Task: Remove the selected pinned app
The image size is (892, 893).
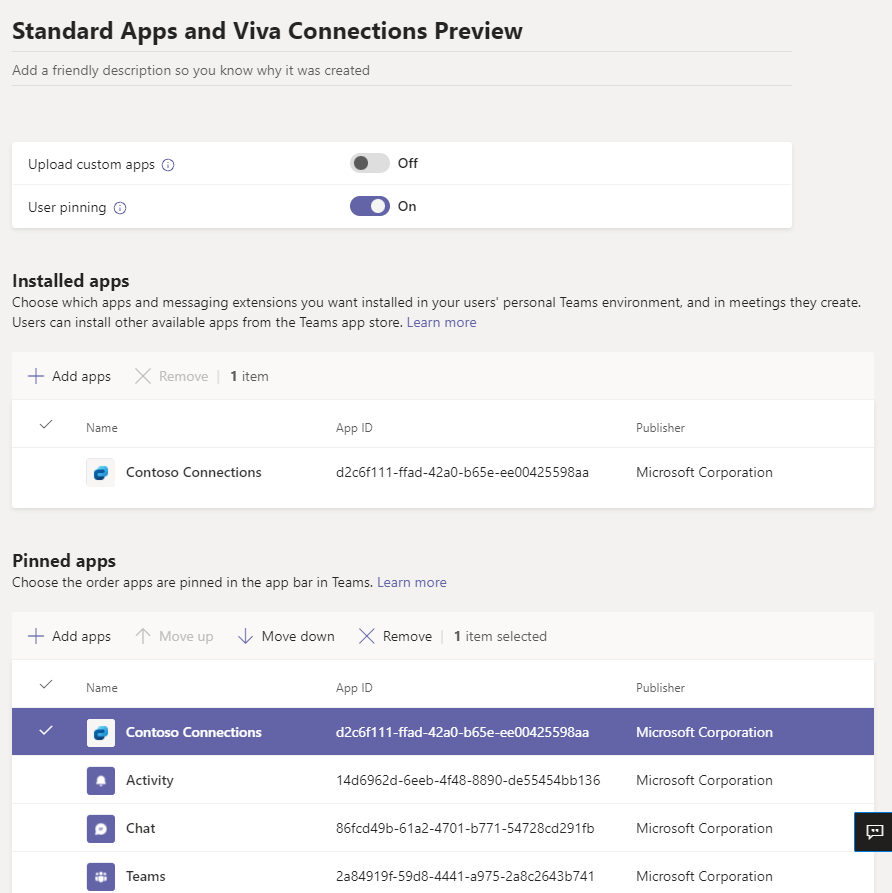Action: click(395, 637)
